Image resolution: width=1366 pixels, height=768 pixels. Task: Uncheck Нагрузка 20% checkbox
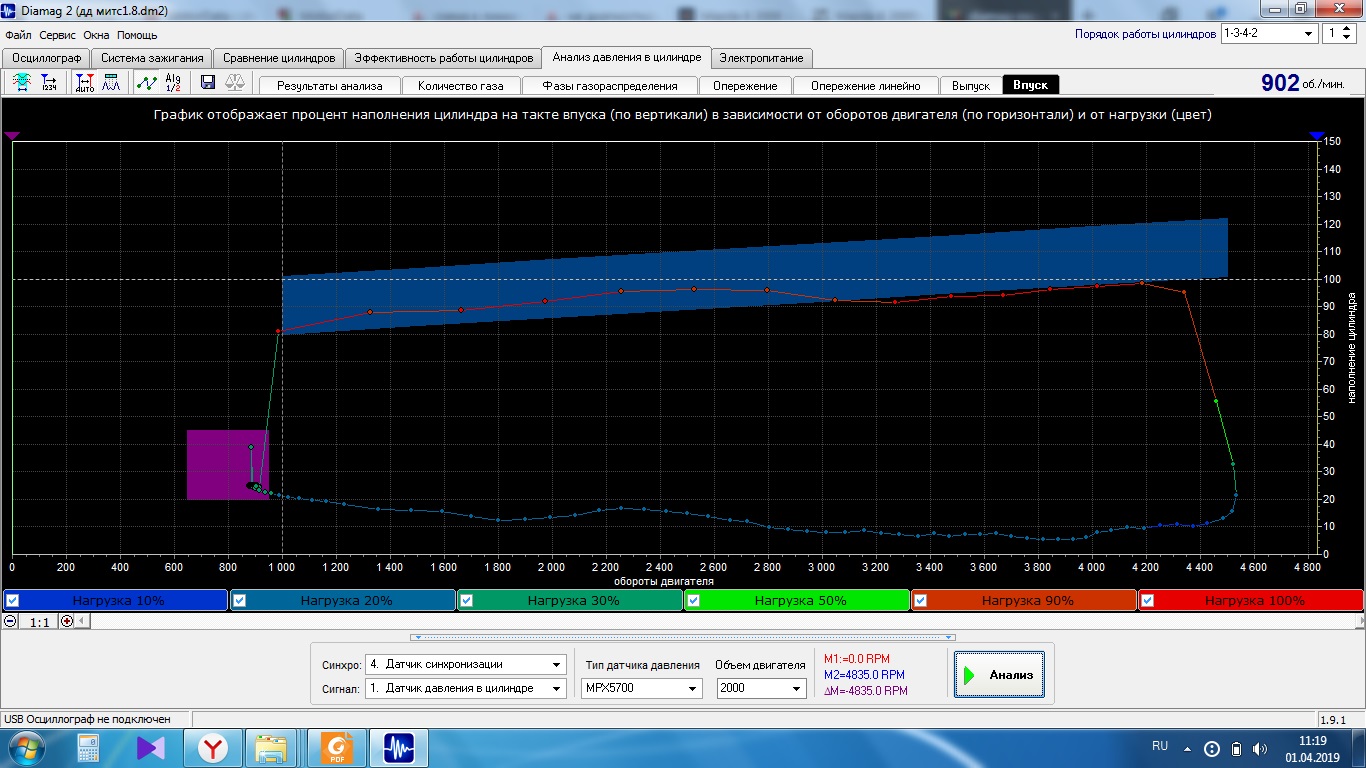[240, 600]
